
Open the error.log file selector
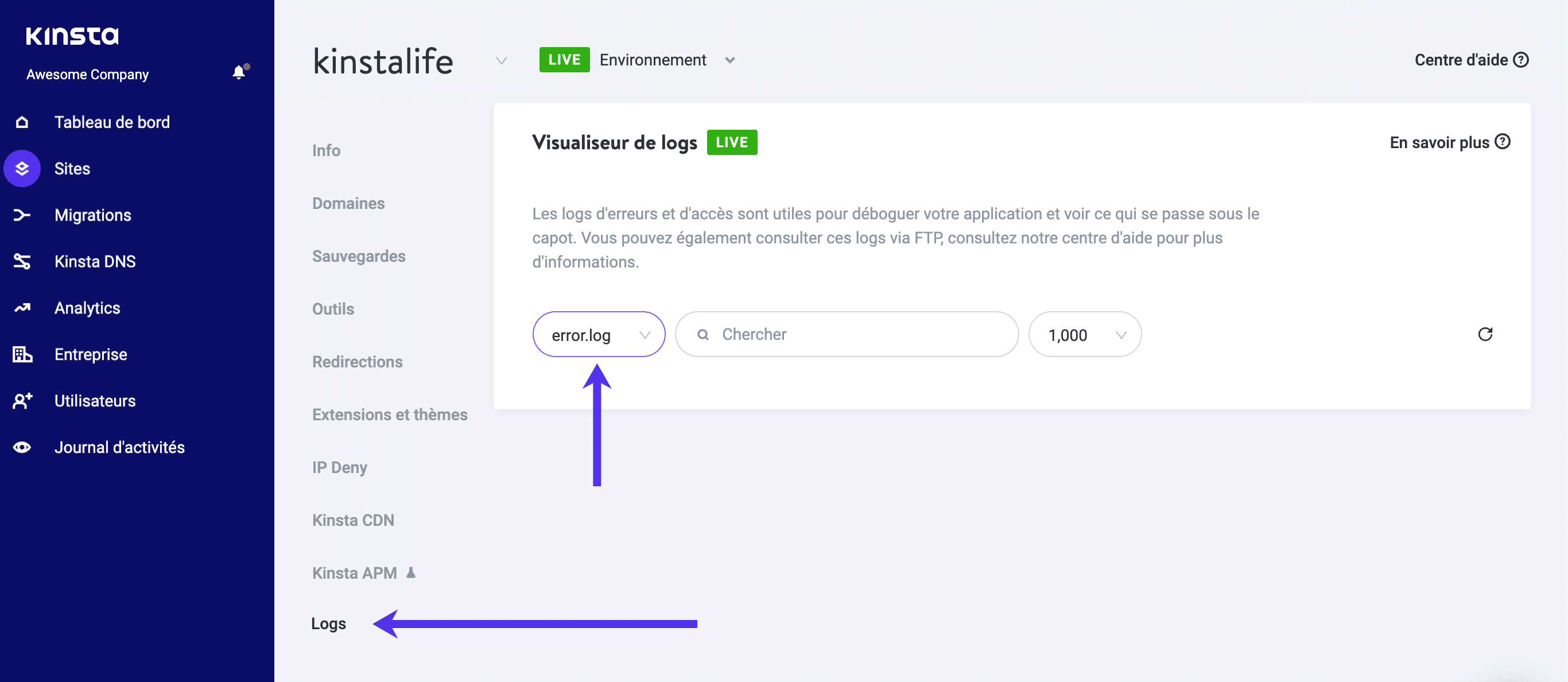click(x=599, y=334)
